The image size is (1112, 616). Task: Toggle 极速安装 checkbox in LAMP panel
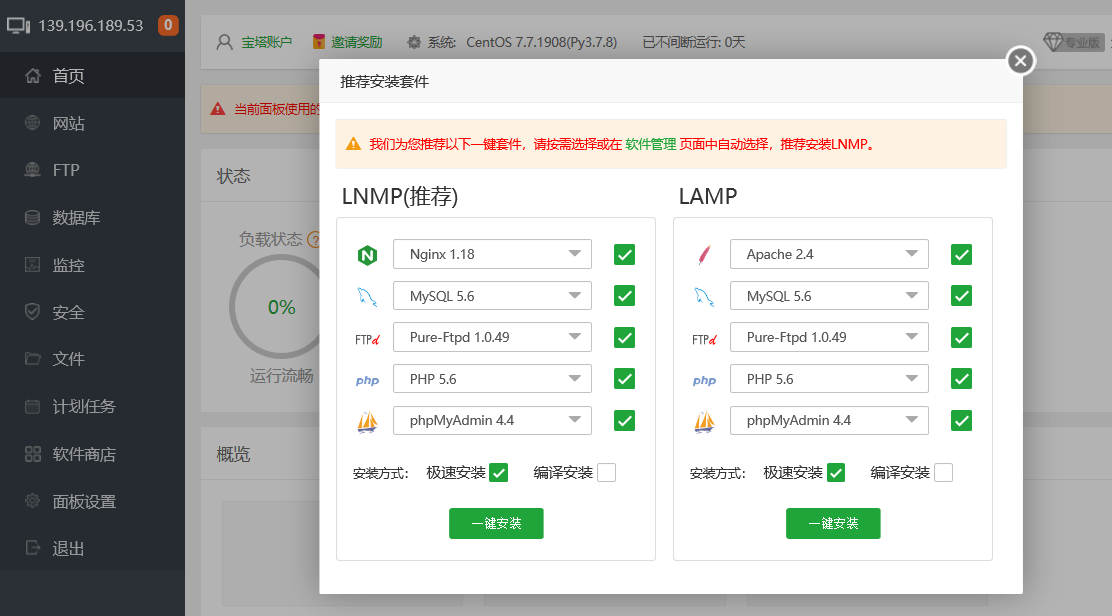point(836,472)
